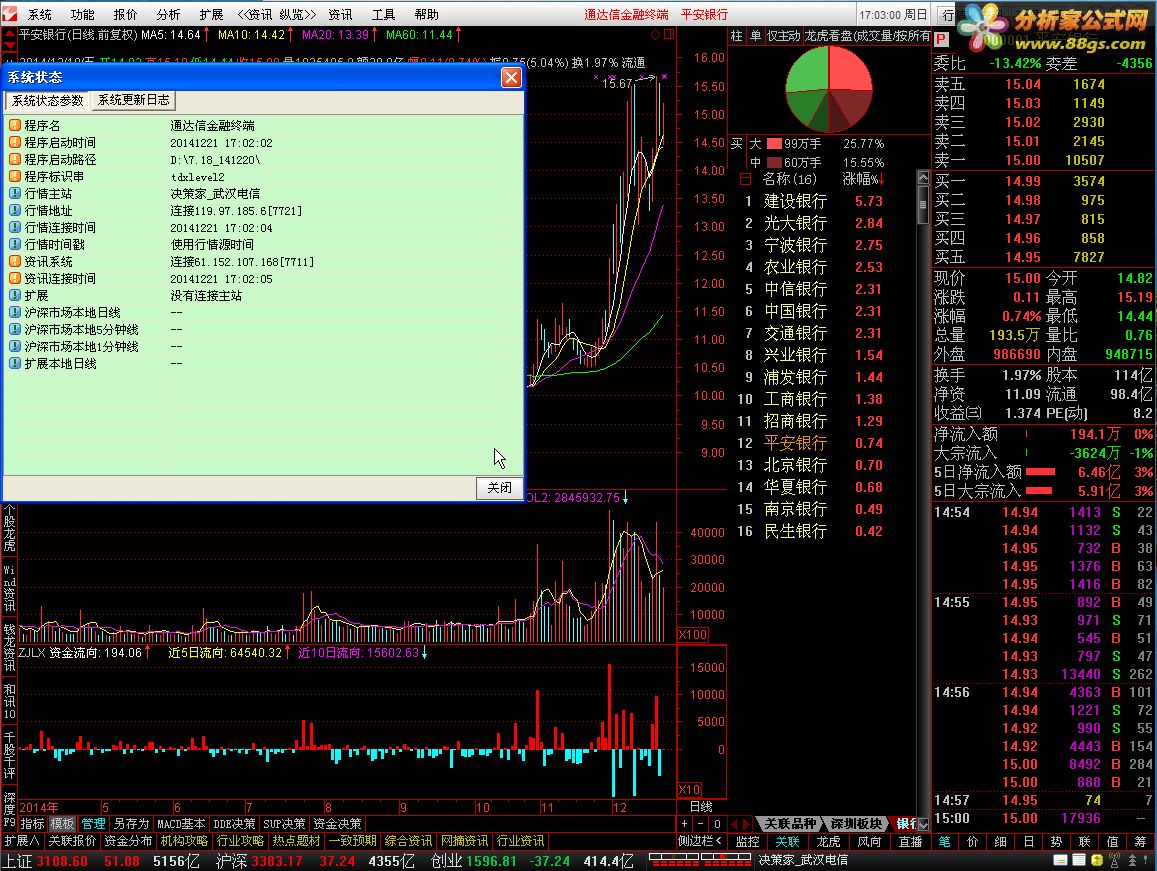Close the 系统状态 dialog with red X

click(511, 78)
